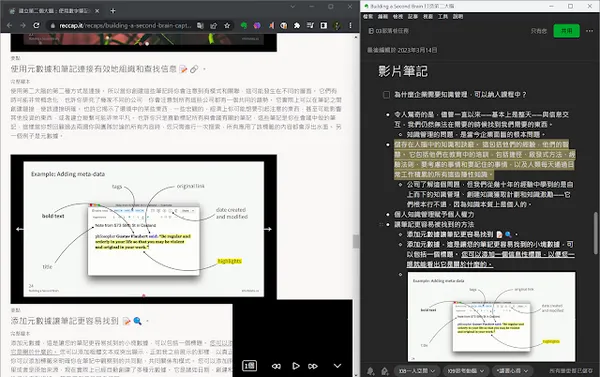Open the Evernote web clipper extension
The image size is (600, 377).
[244, 26]
